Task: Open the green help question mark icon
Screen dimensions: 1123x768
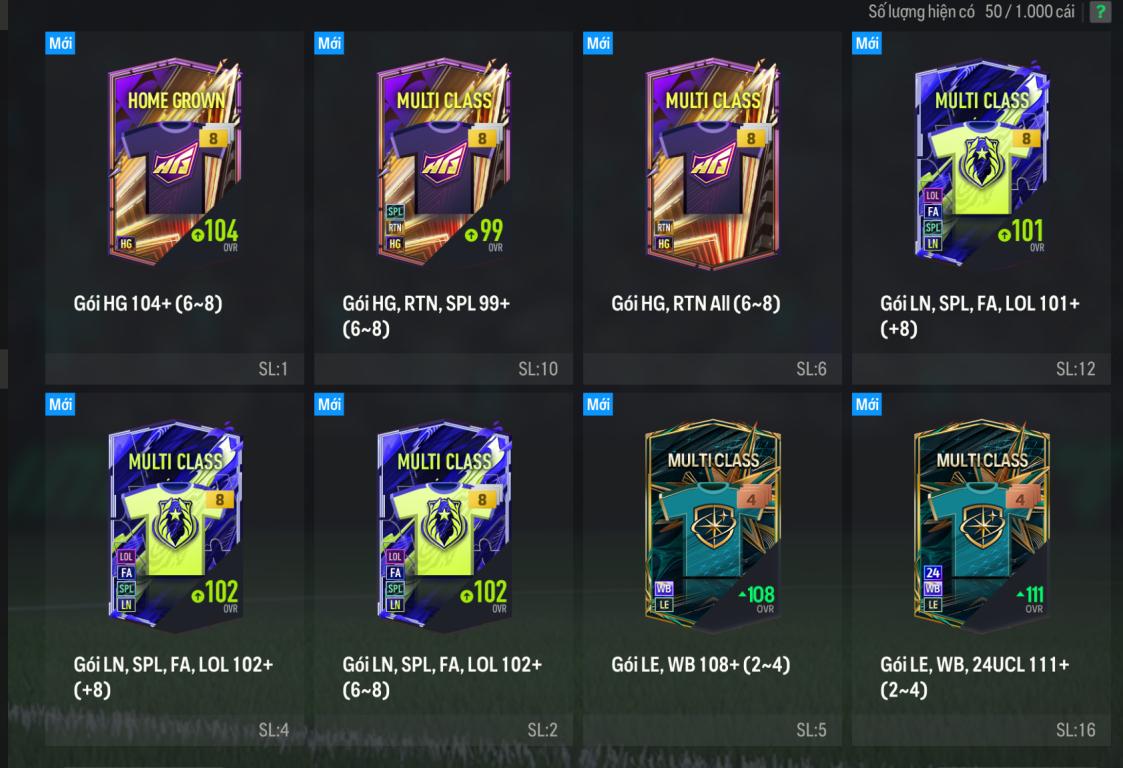Action: click(1099, 11)
